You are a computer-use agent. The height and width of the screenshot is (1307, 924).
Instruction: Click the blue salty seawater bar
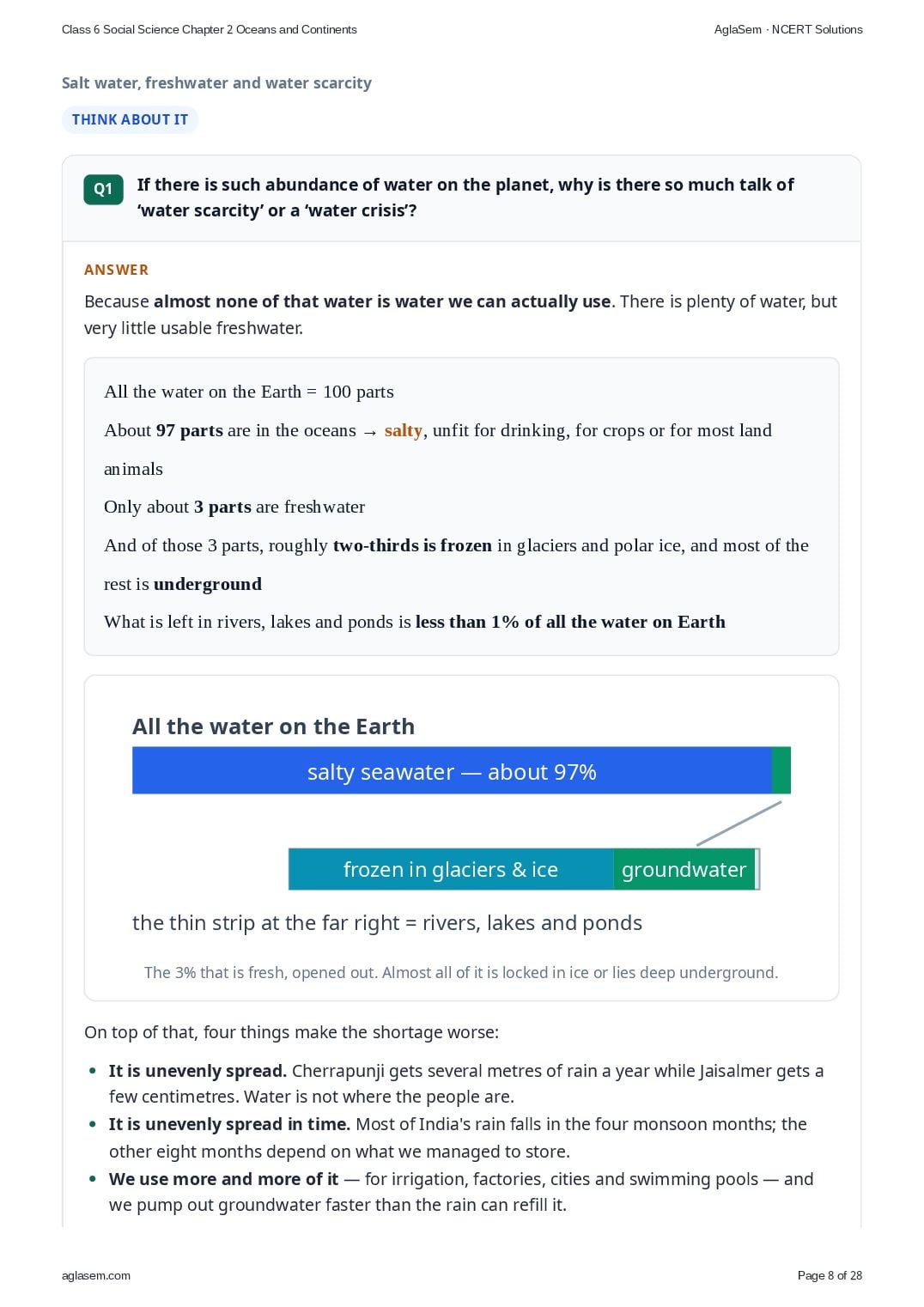click(x=452, y=770)
